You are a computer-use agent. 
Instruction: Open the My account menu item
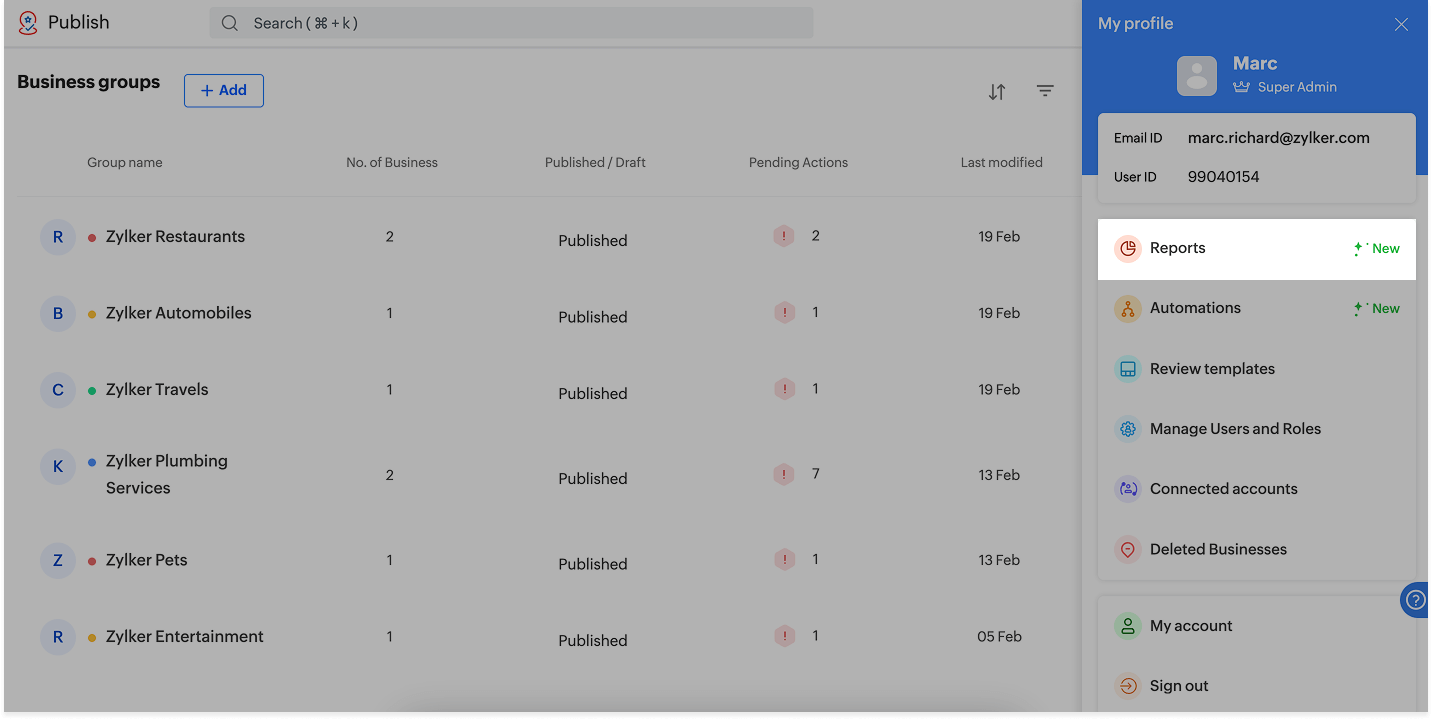1191,626
